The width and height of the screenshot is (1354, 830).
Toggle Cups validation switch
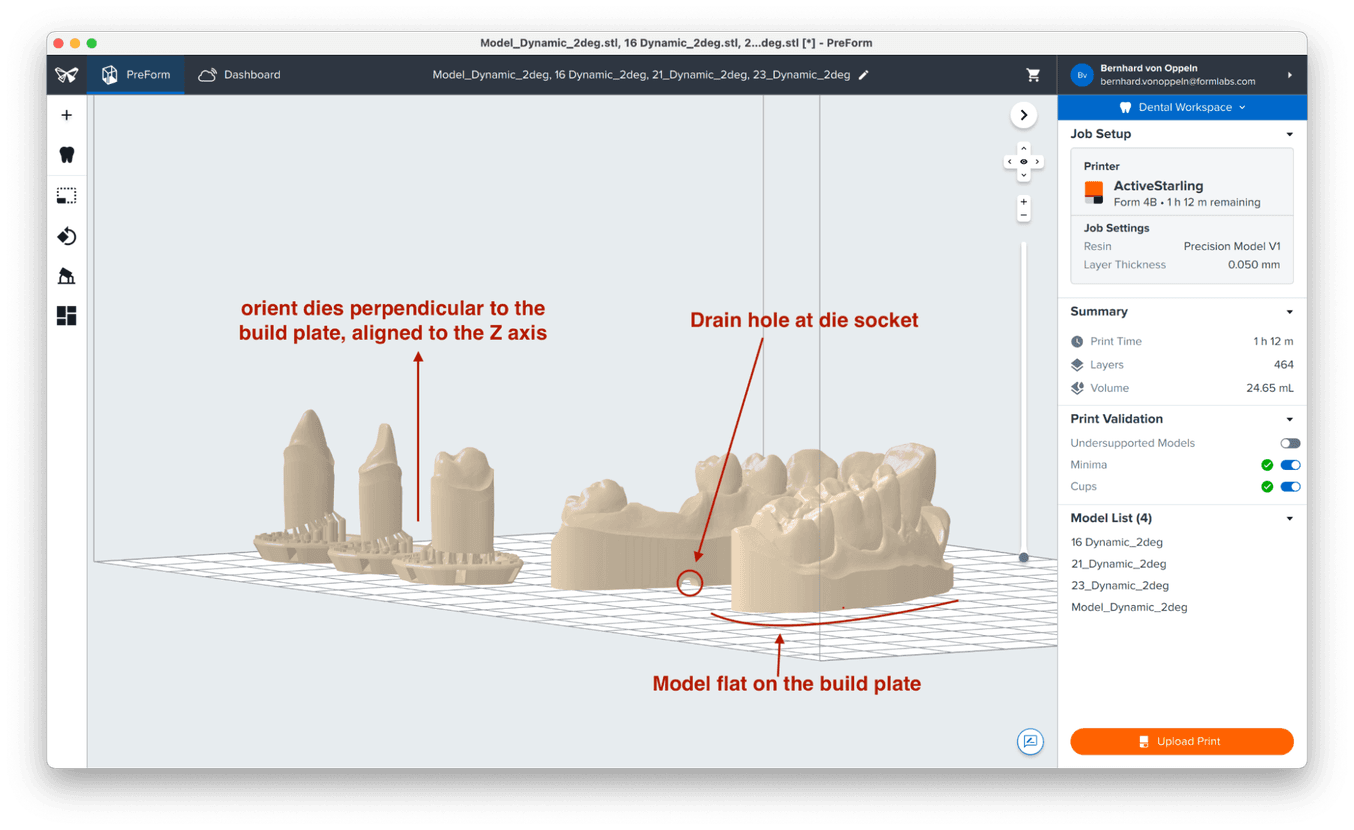tap(1290, 487)
